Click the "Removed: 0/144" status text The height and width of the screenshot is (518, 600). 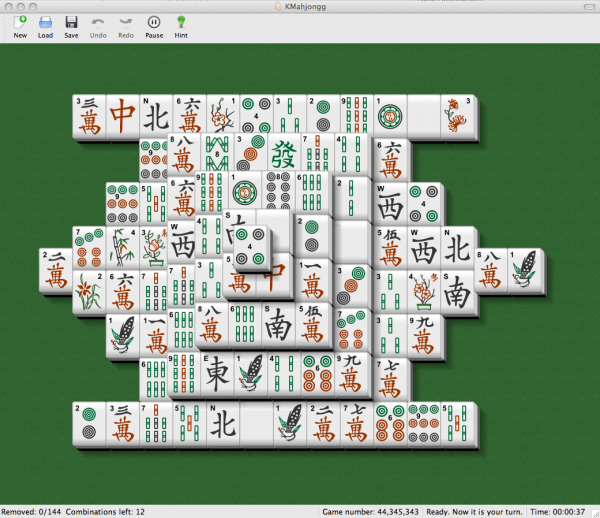31,512
